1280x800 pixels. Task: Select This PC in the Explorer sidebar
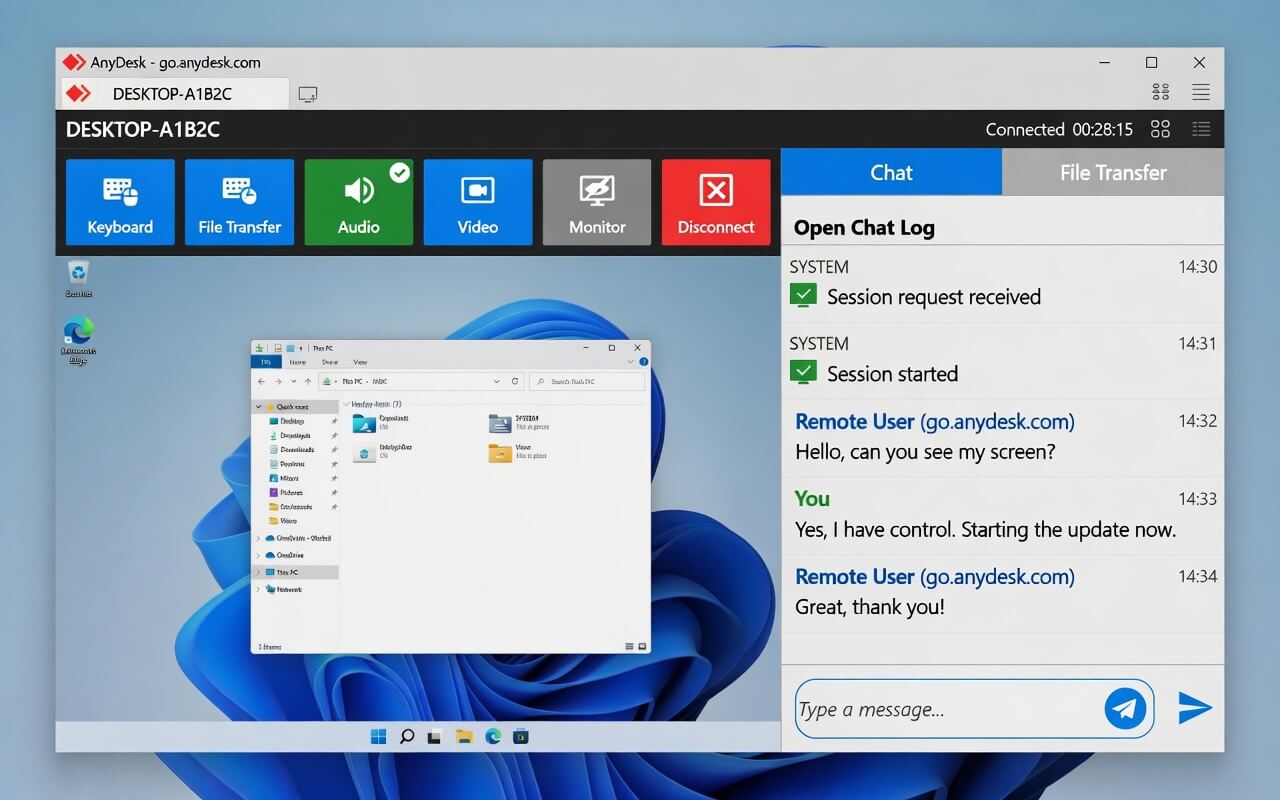[297, 572]
